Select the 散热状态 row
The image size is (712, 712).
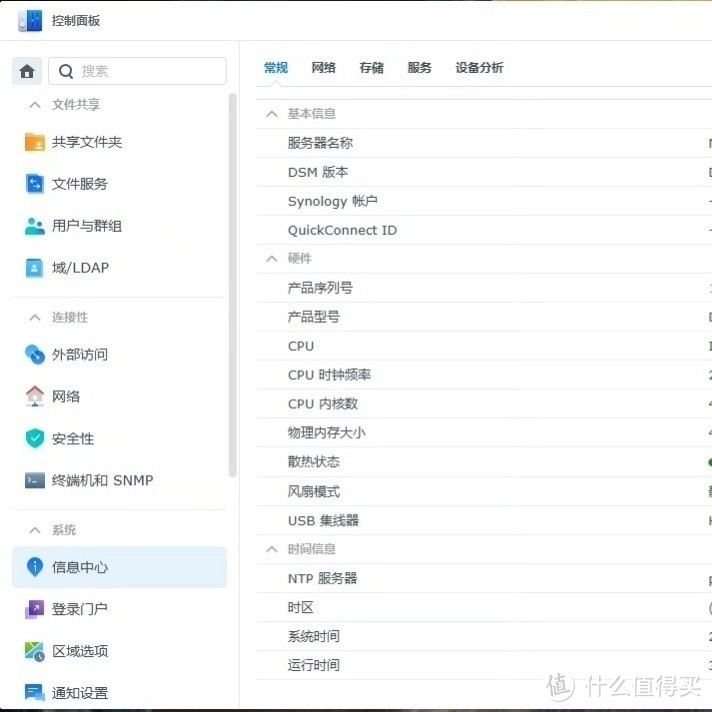click(x=484, y=462)
